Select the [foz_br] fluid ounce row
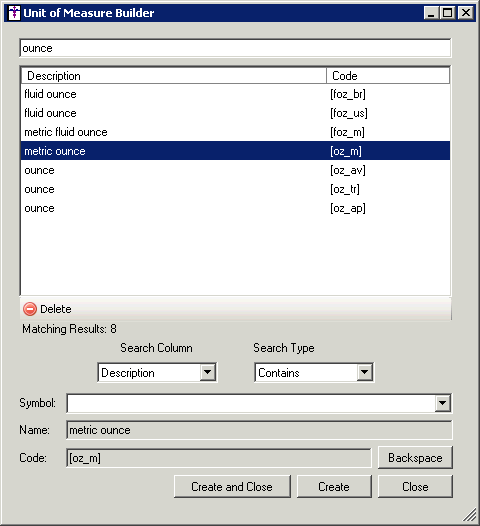 tap(235, 94)
